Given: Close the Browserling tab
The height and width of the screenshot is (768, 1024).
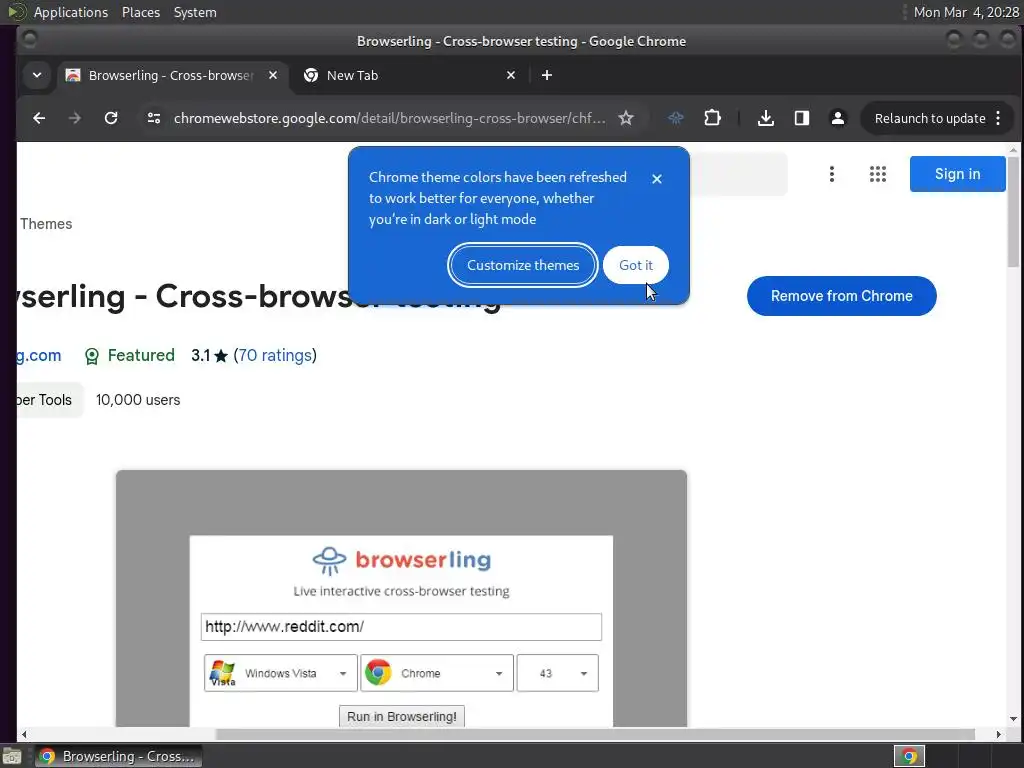Looking at the screenshot, I should point(273,75).
